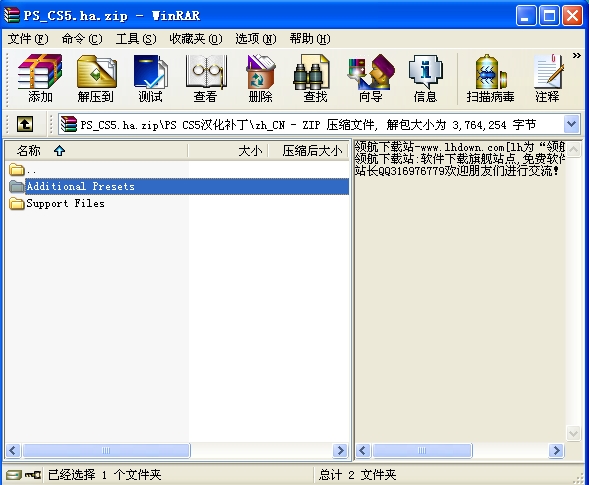Sort by Name (名称) column header
The image size is (589, 485).
[97, 151]
